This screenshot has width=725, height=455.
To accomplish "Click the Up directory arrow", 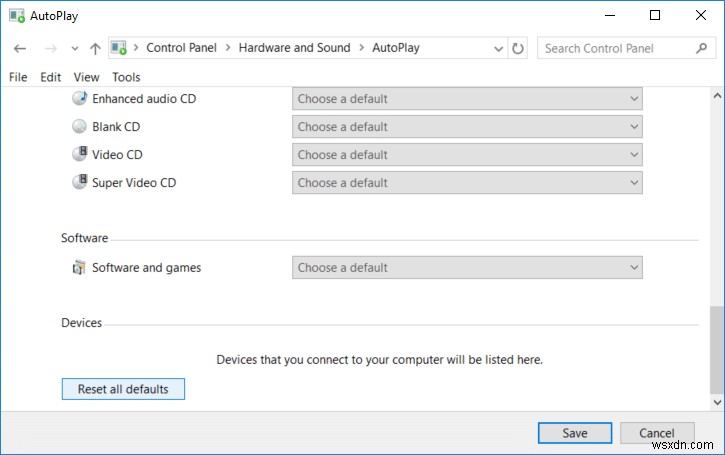I will point(95,48).
